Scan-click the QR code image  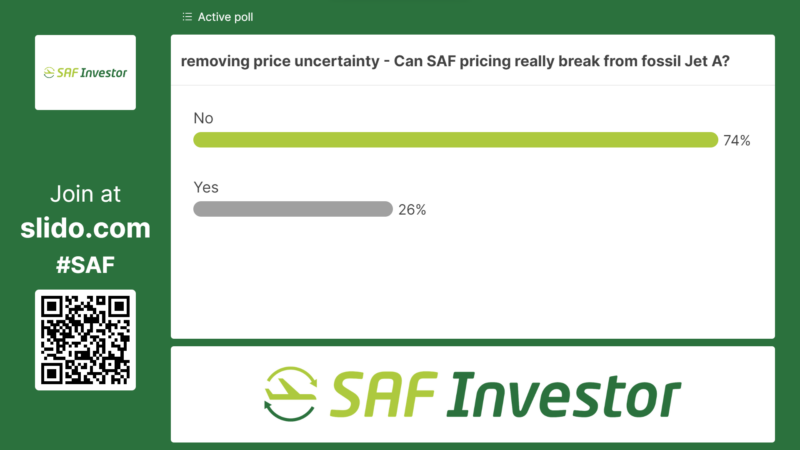[85, 340]
